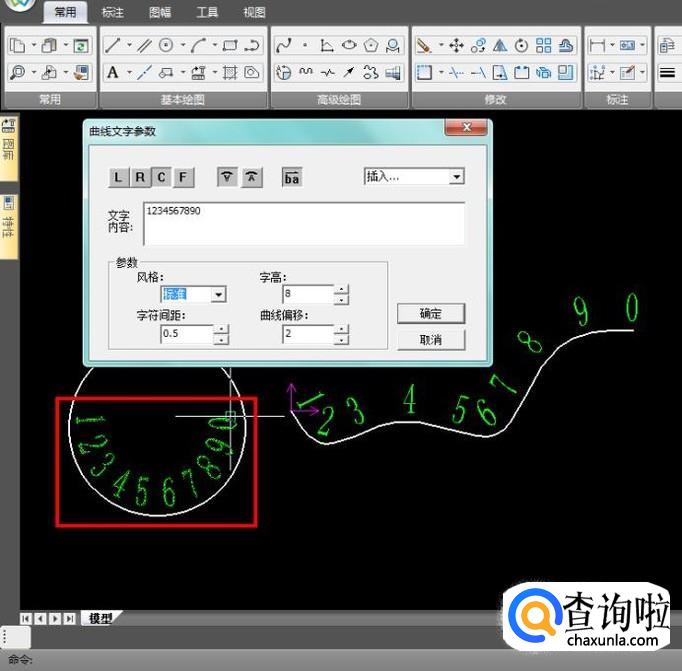Click the 字高 value field

308,294
